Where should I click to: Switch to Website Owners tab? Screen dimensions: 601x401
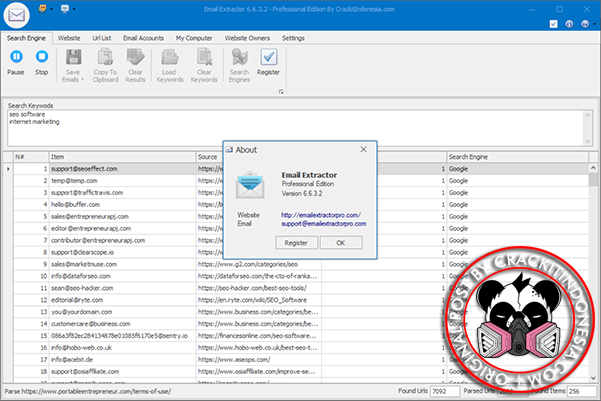tap(247, 38)
